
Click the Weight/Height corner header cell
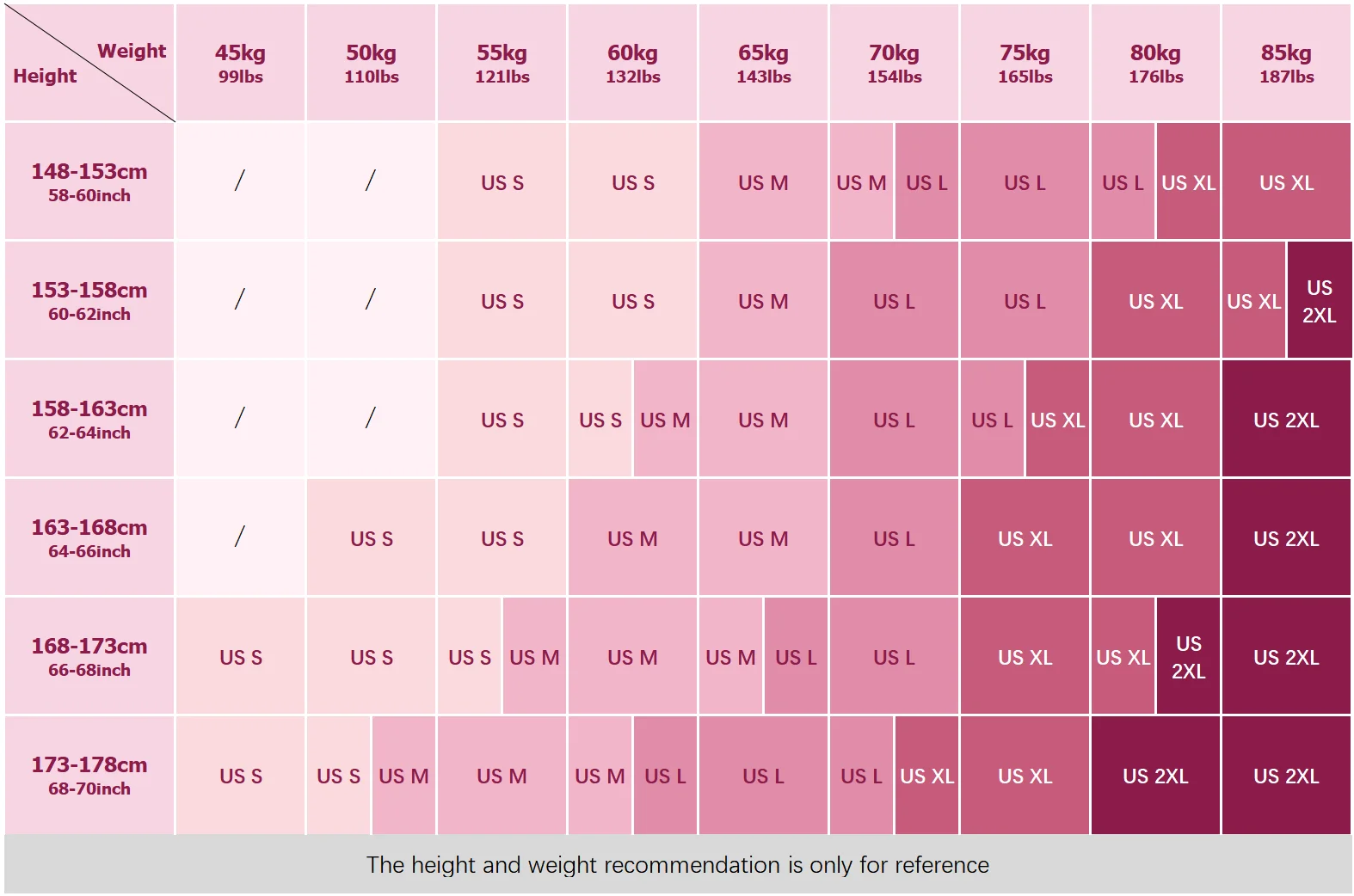[x=89, y=63]
